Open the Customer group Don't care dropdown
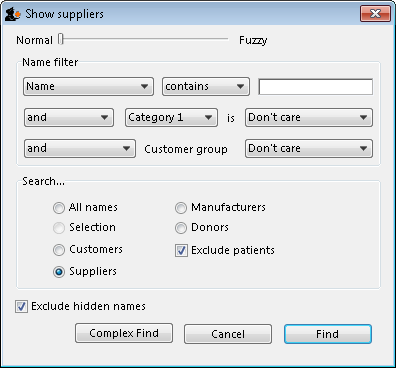The width and height of the screenshot is (396, 368). point(309,148)
